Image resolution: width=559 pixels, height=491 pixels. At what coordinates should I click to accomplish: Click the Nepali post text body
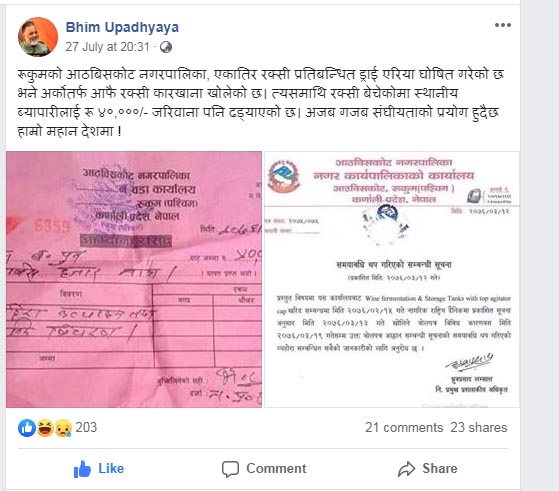[261, 103]
